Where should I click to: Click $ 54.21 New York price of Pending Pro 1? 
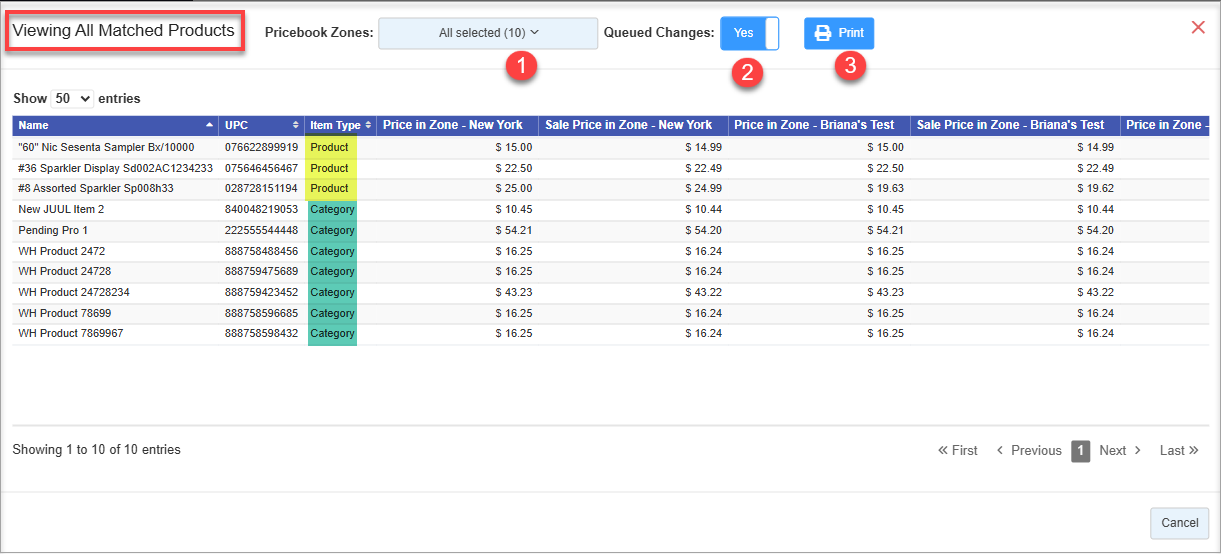(x=514, y=230)
